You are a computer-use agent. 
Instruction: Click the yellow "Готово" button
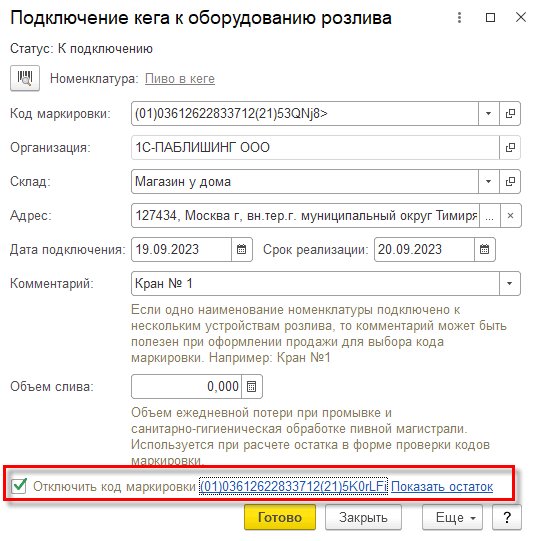coord(280,517)
